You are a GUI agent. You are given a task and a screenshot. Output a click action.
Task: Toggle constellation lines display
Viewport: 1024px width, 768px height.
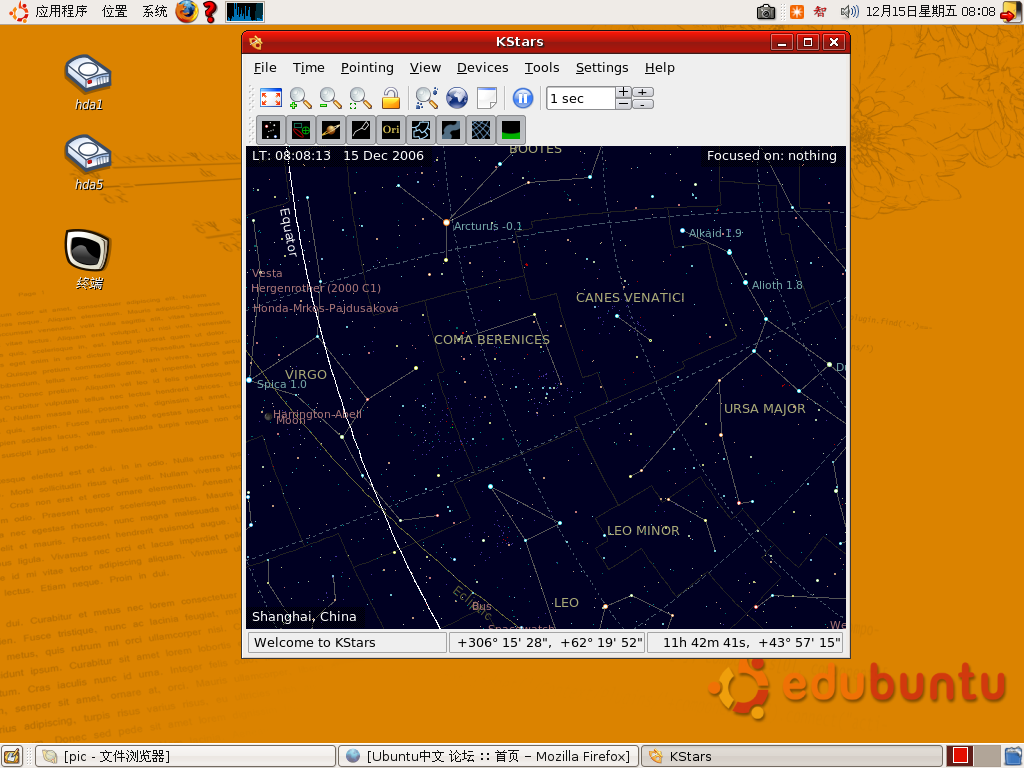361,130
